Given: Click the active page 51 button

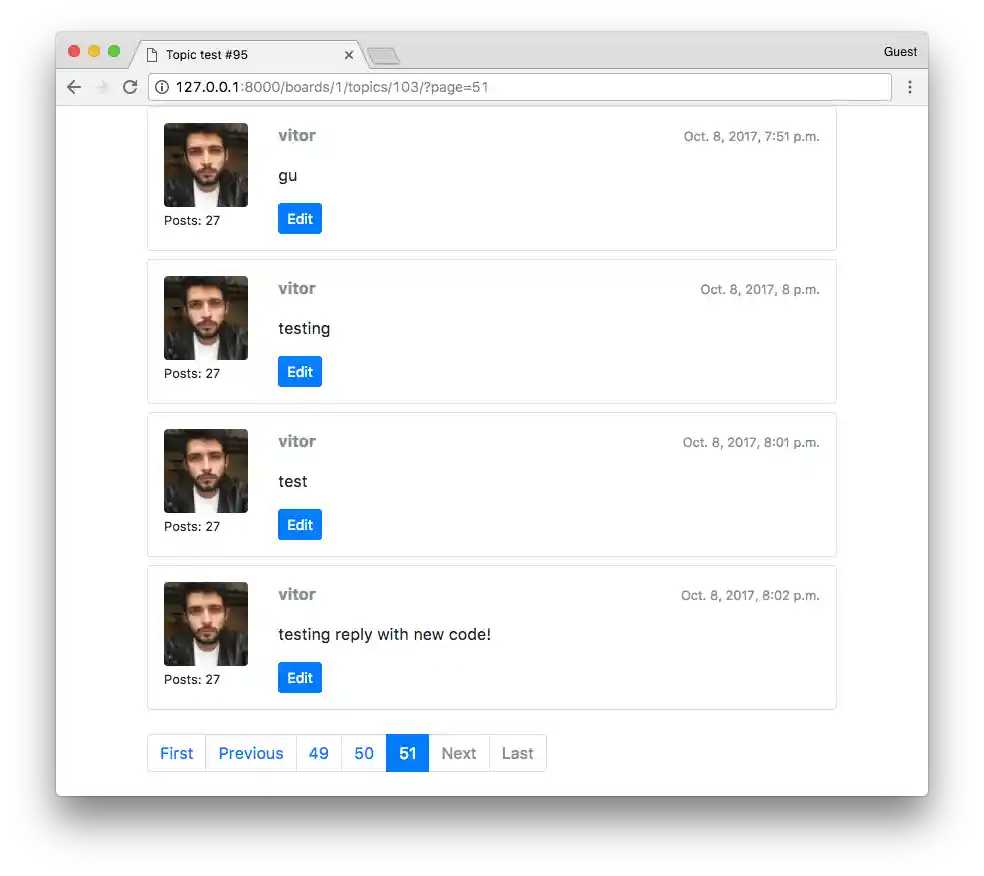Looking at the screenshot, I should [x=408, y=754].
